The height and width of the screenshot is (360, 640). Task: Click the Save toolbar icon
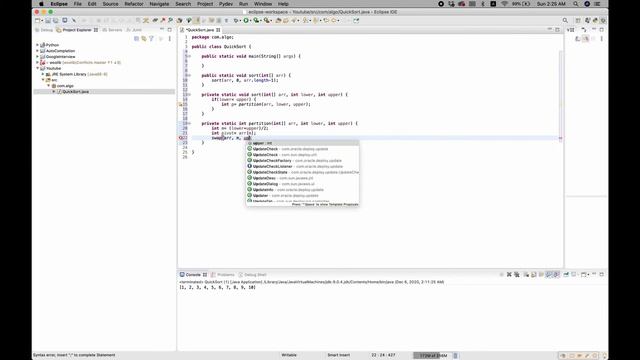click(48, 20)
